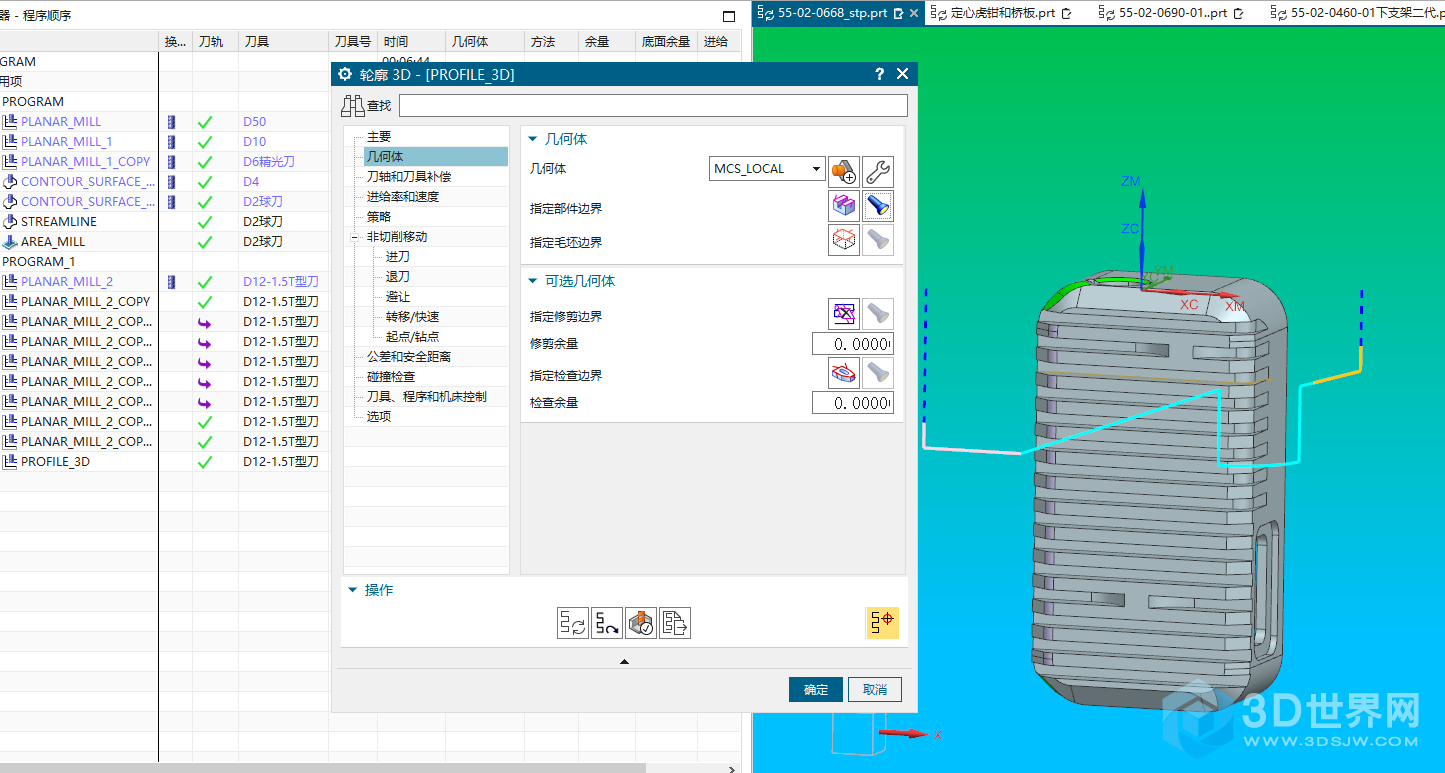Maximize the operation navigator panel
The height and width of the screenshot is (773, 1445).
pos(728,15)
